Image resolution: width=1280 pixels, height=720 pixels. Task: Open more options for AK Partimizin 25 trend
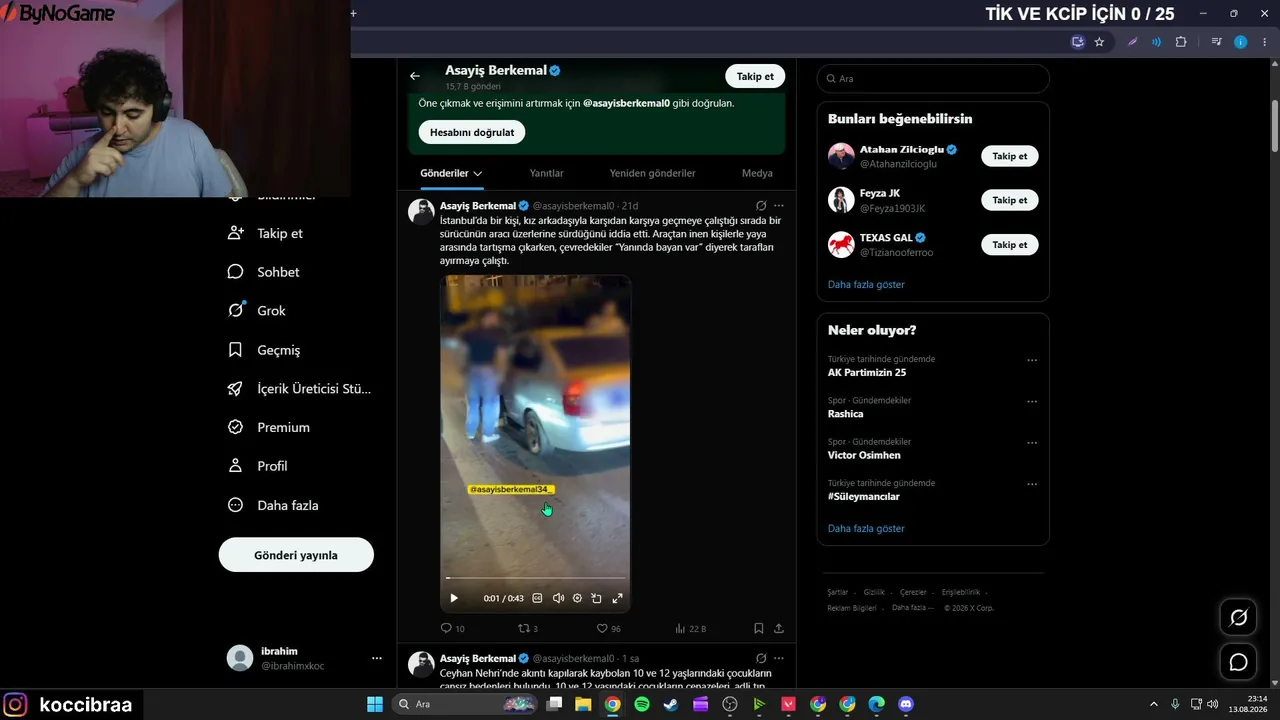[1032, 360]
